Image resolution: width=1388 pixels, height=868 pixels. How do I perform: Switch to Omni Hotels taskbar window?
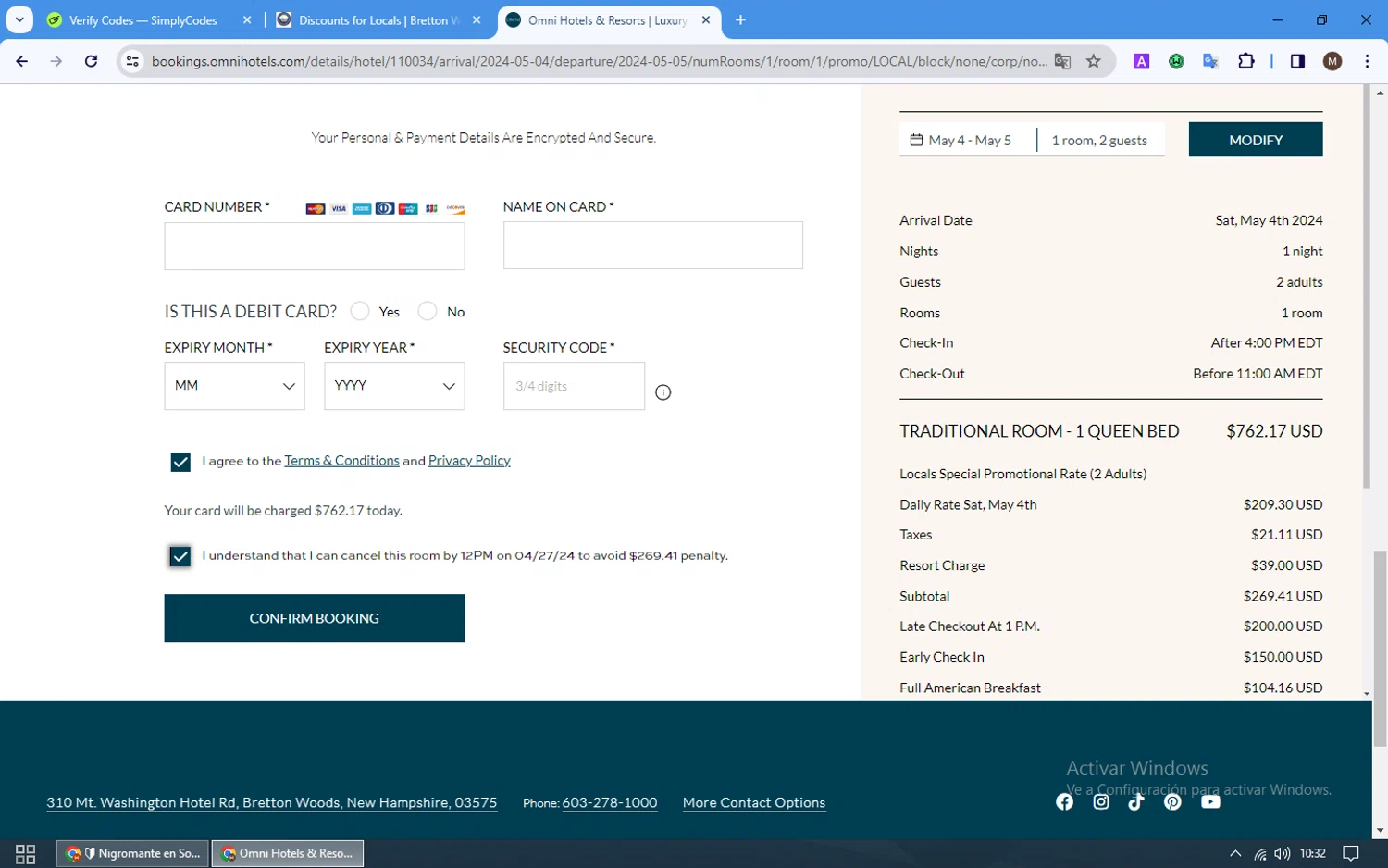pyautogui.click(x=288, y=853)
